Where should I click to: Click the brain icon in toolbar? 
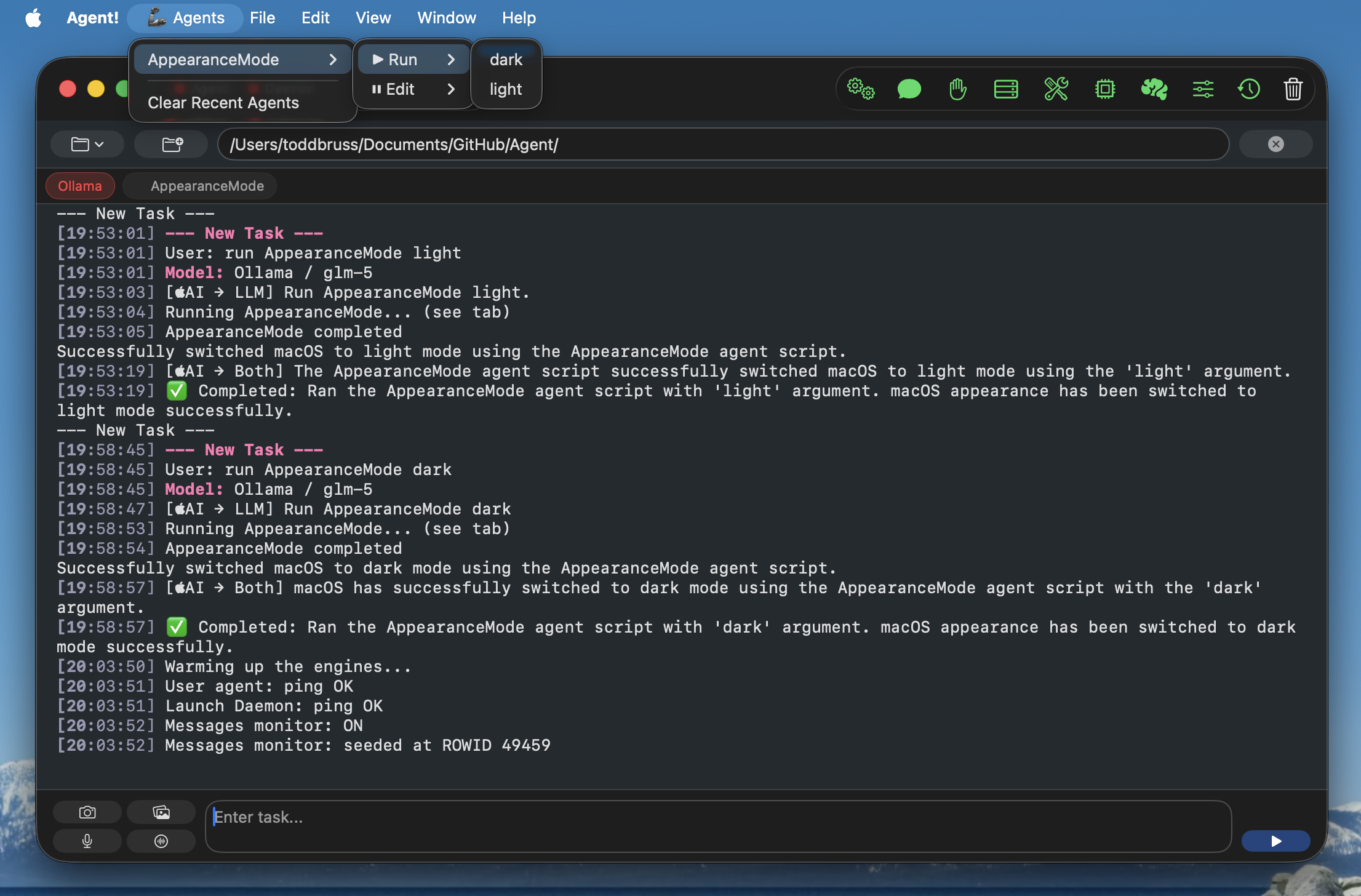tap(1154, 89)
